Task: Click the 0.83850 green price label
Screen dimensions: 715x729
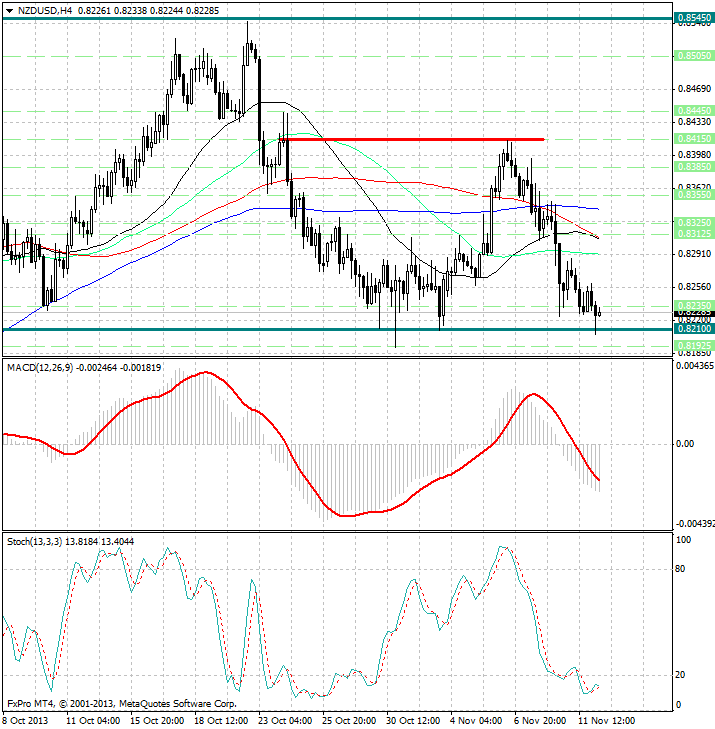Action: pyautogui.click(x=694, y=166)
